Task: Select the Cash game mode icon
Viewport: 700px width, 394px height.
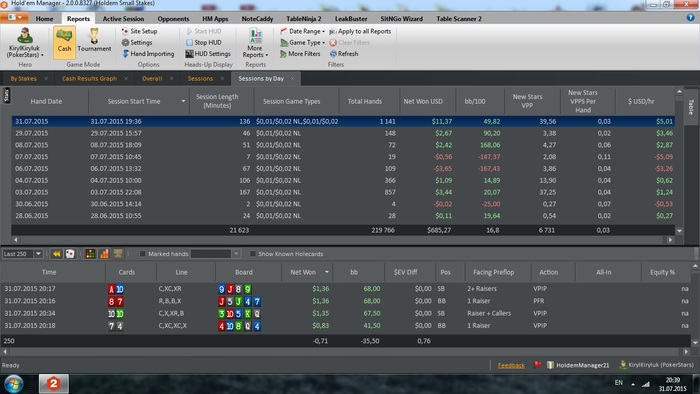Action: (64, 42)
